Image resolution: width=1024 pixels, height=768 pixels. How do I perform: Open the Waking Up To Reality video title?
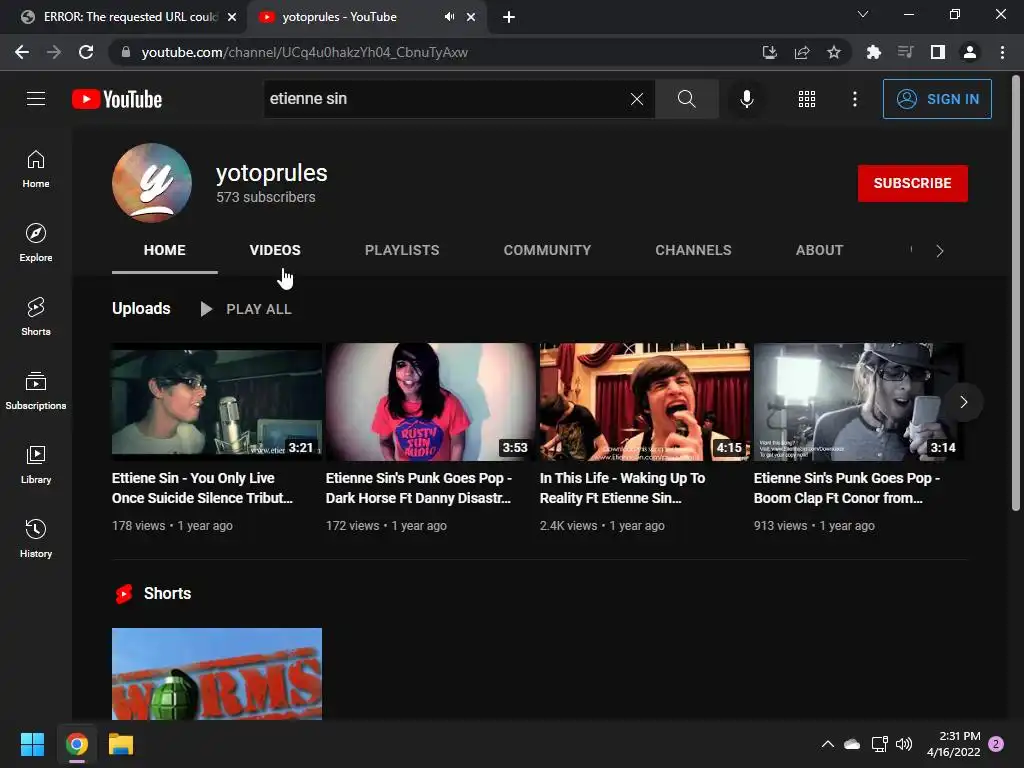pyautogui.click(x=622, y=488)
